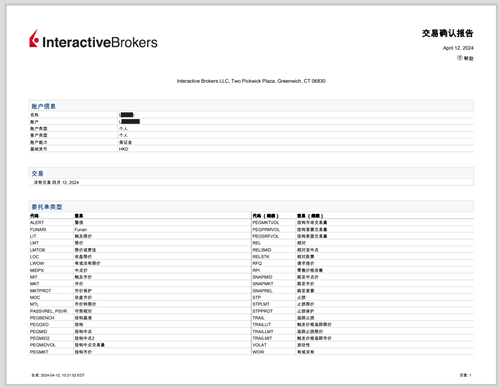The image size is (500, 388).
Task: Click the April 12, 2024 report date
Action: click(458, 48)
